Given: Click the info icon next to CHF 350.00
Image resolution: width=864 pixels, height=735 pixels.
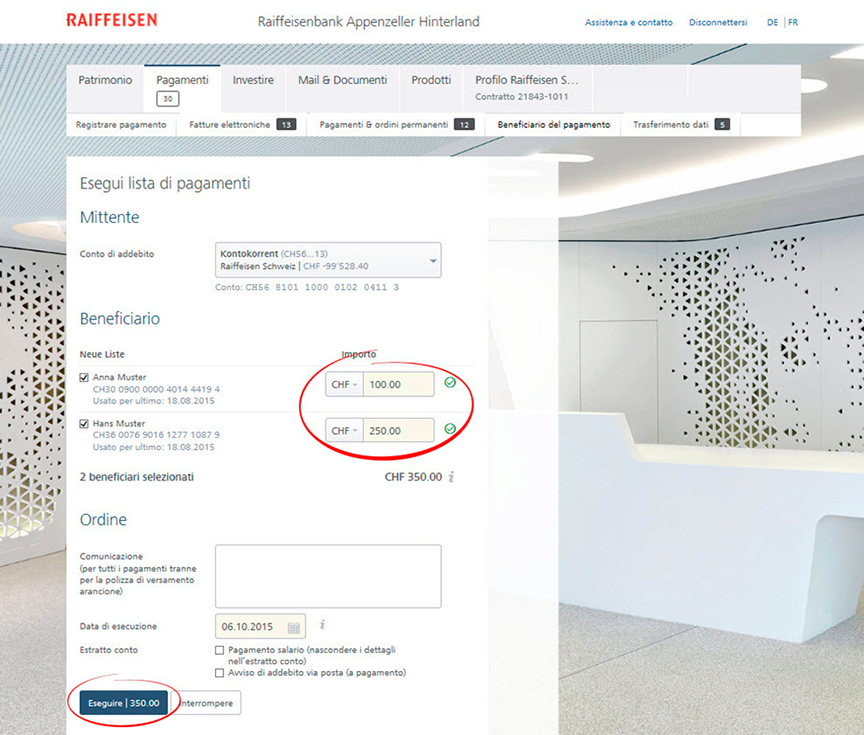Looking at the screenshot, I should (451, 477).
